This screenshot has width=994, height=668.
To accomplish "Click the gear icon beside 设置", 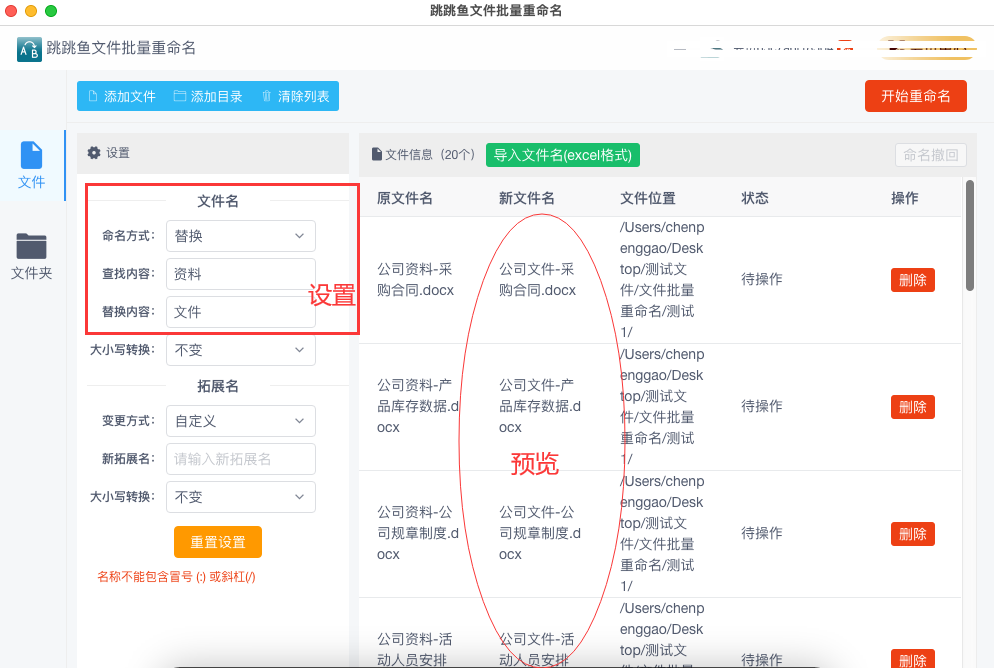I will tap(94, 153).
